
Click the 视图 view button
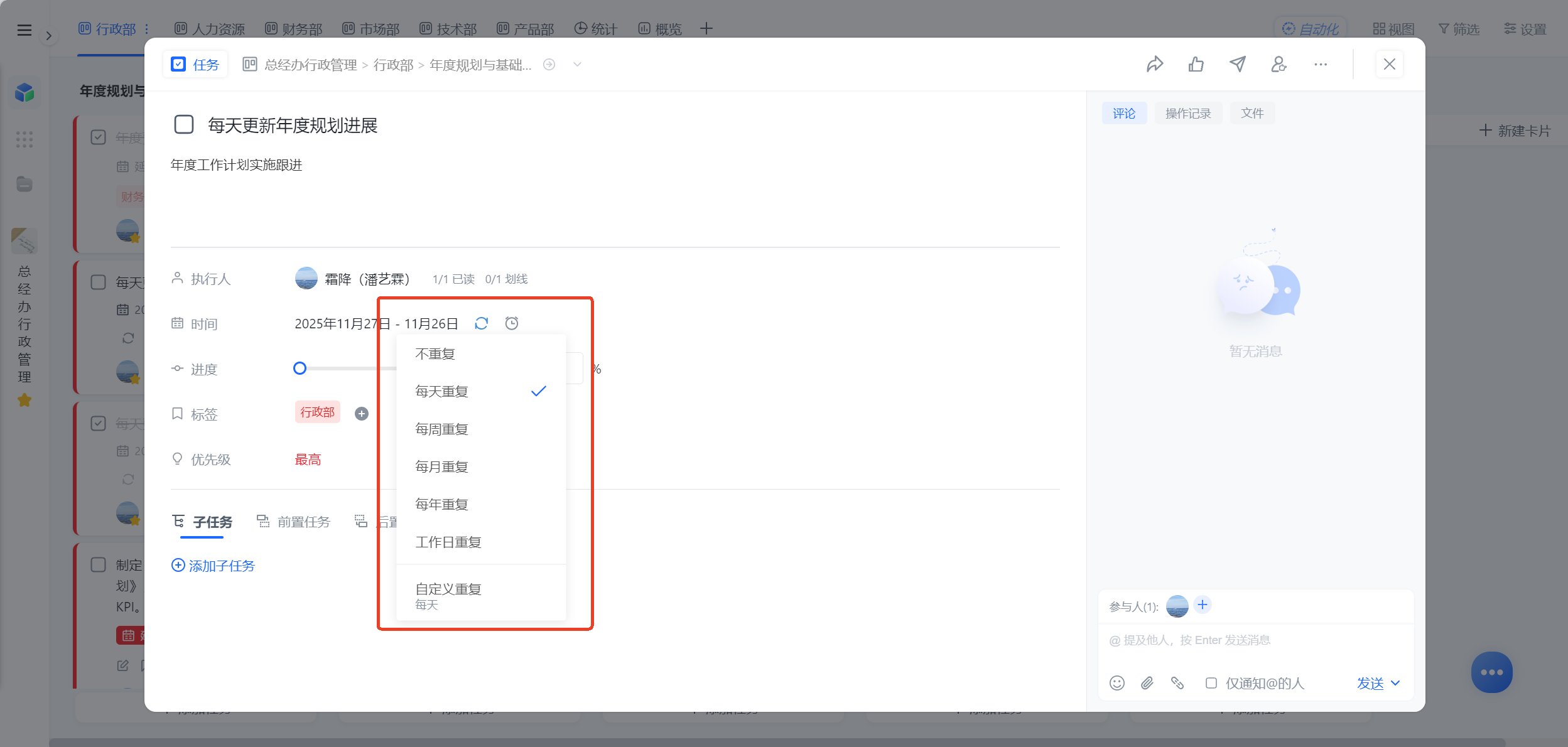[x=1393, y=29]
